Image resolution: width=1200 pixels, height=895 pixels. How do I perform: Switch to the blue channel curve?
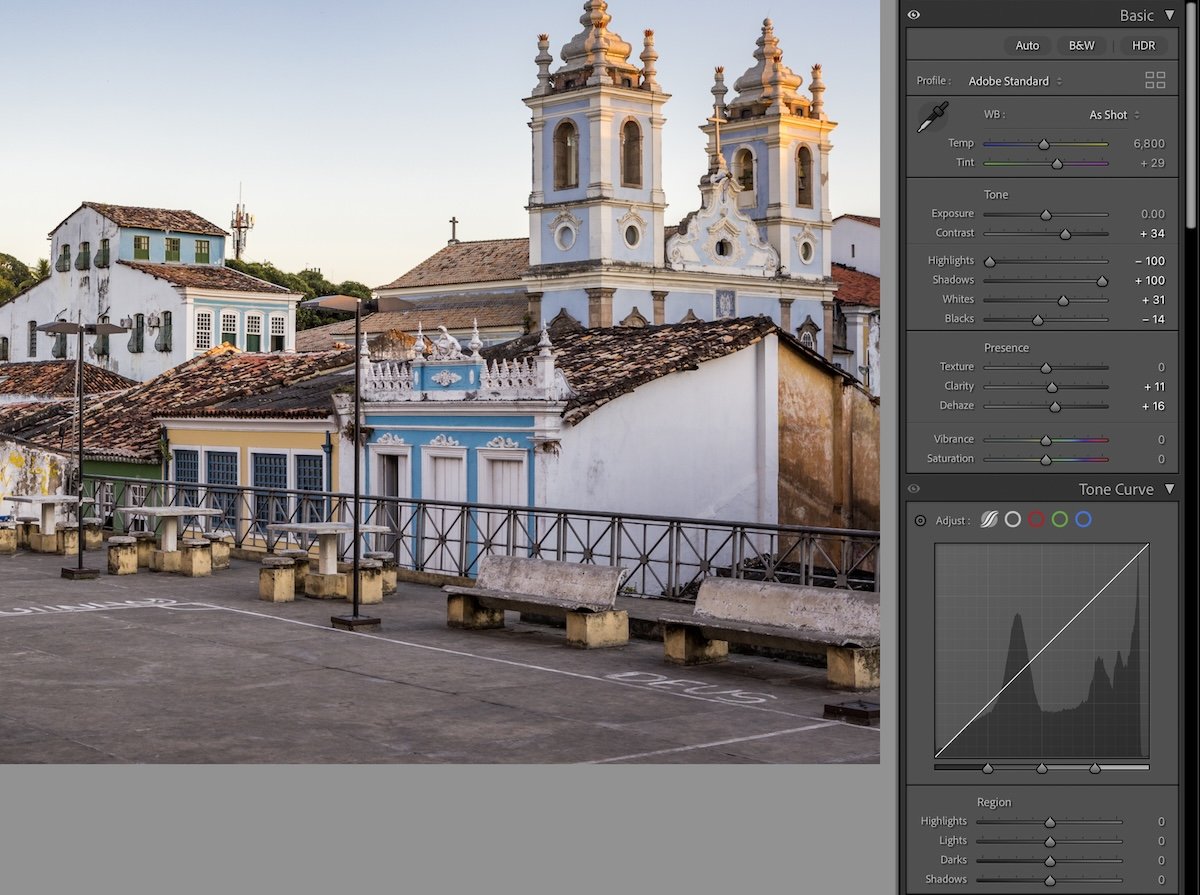(x=1083, y=520)
